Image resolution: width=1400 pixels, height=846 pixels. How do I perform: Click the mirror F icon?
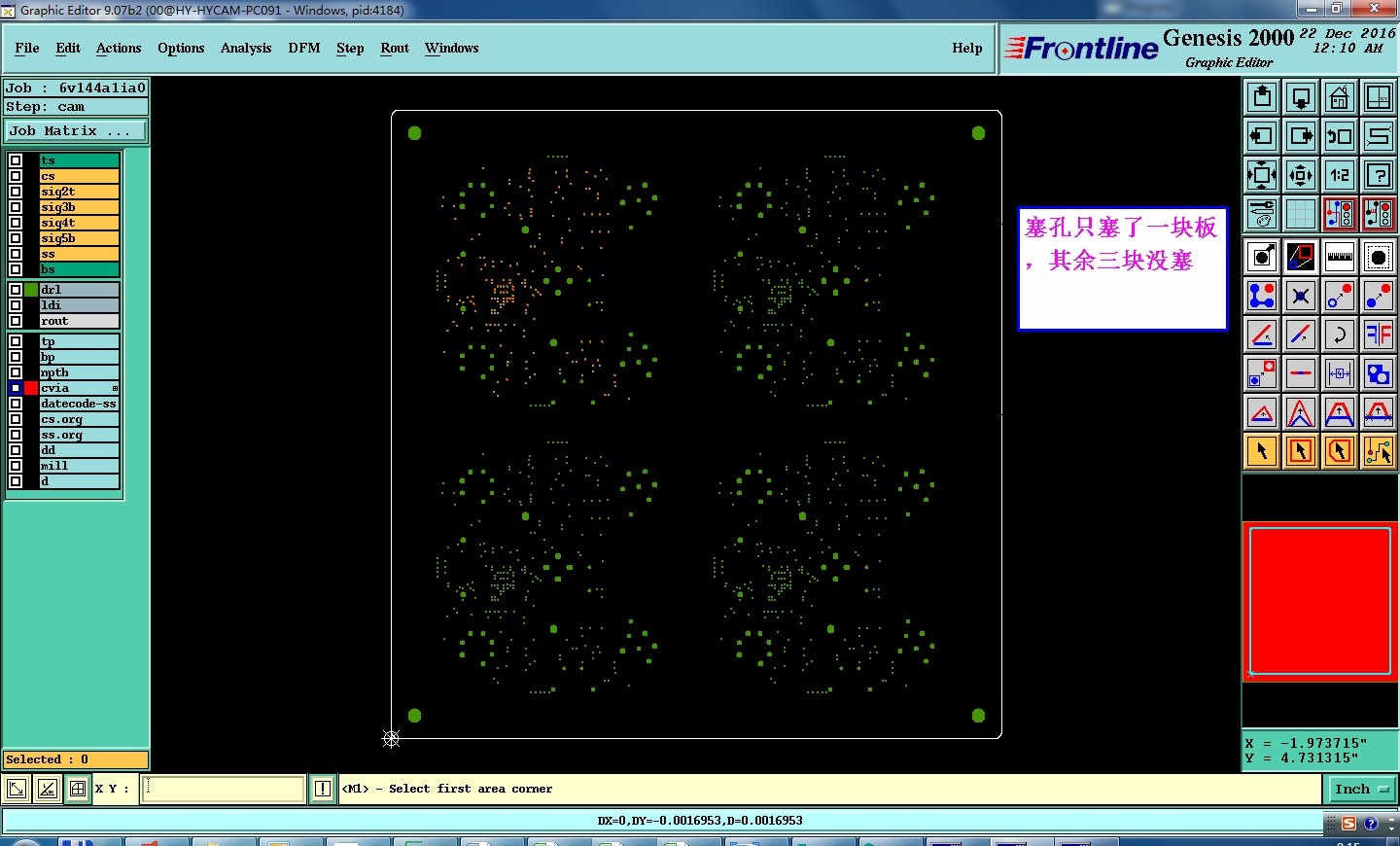[1379, 335]
